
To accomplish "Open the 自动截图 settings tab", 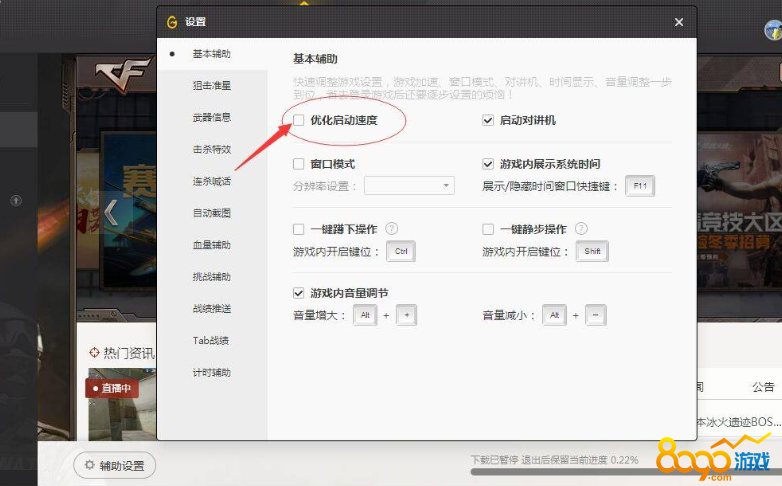I will 211,213.
